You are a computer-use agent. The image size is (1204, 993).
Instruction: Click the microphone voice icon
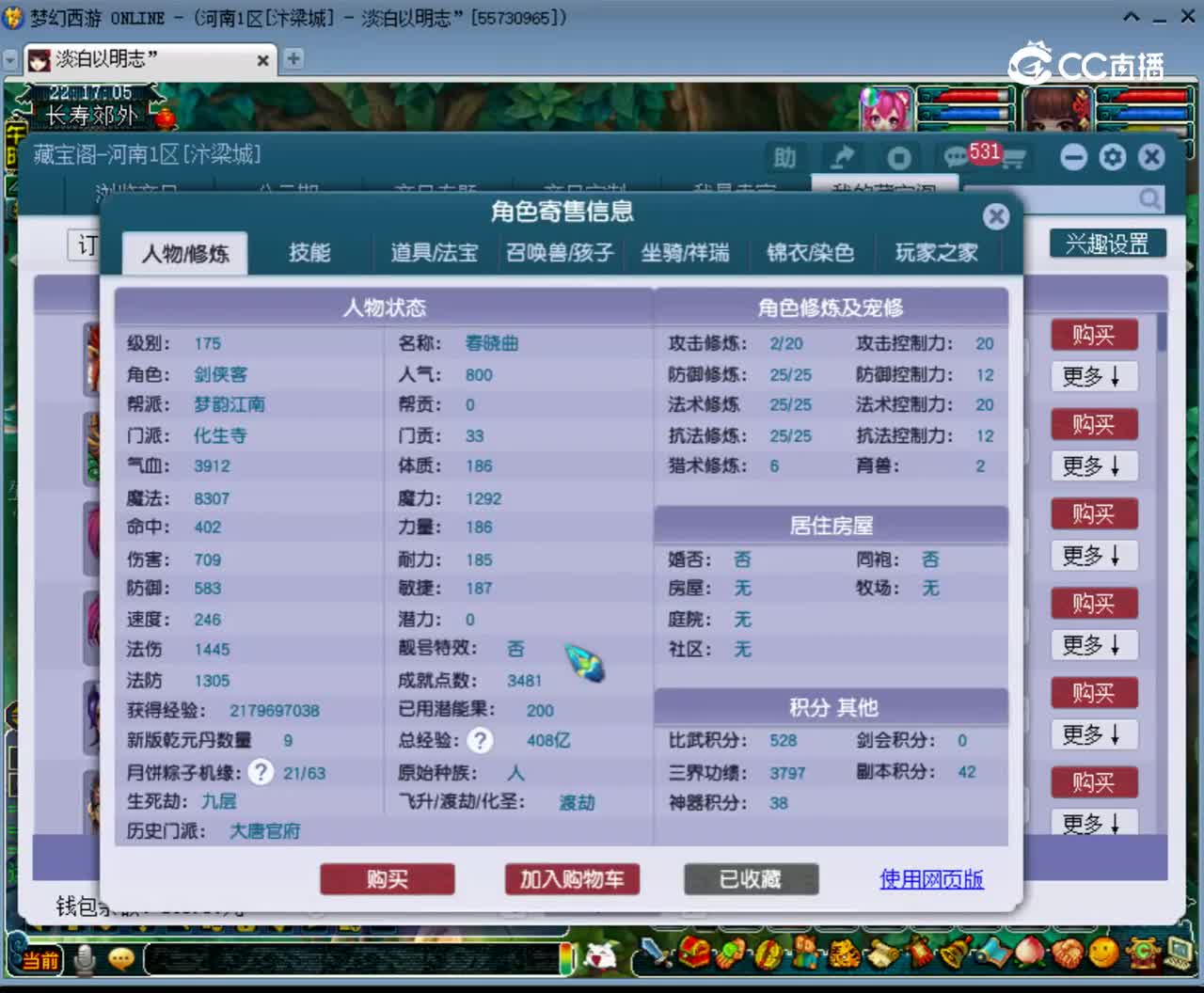click(85, 958)
